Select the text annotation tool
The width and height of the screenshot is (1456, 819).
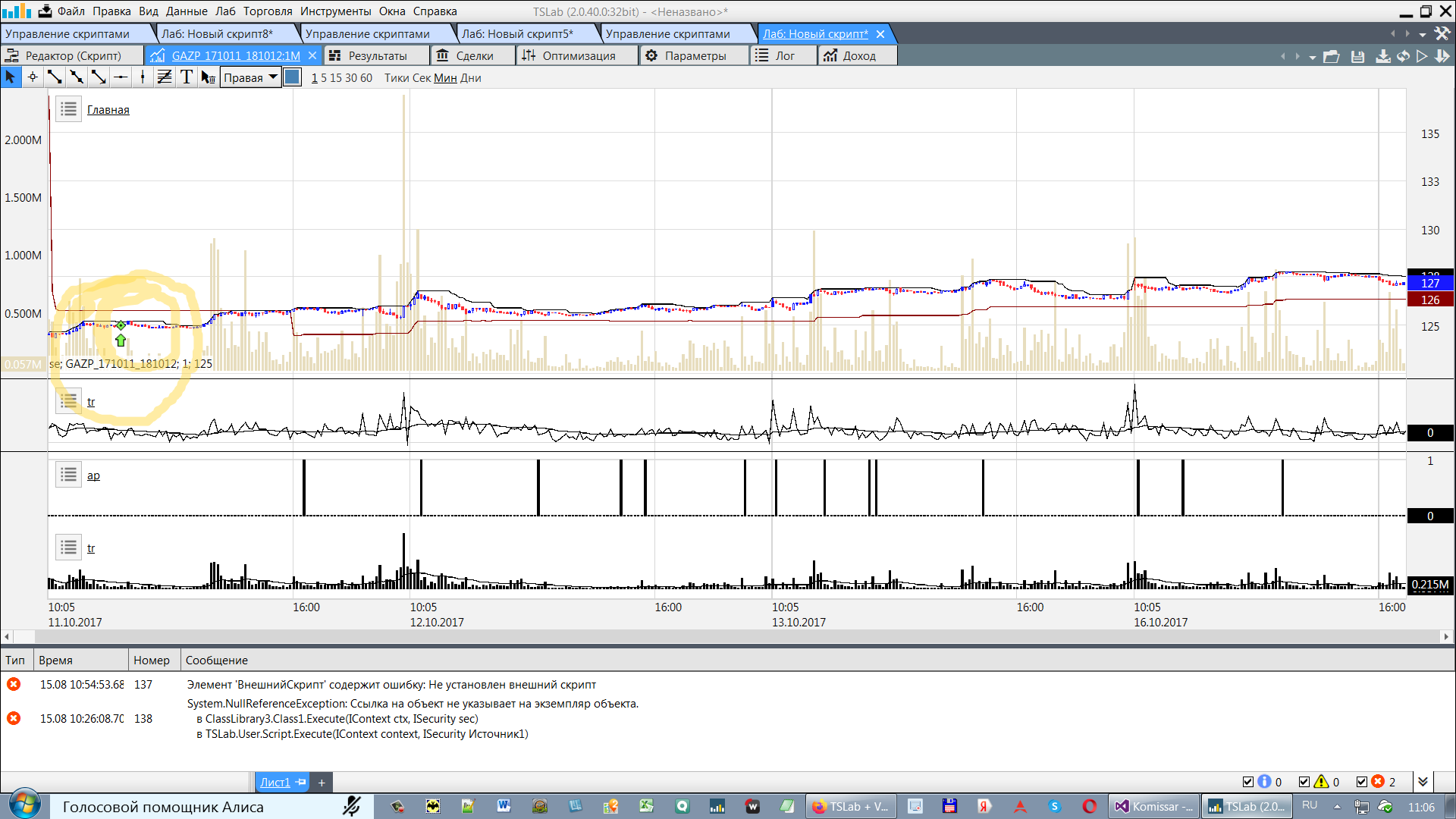coord(187,77)
